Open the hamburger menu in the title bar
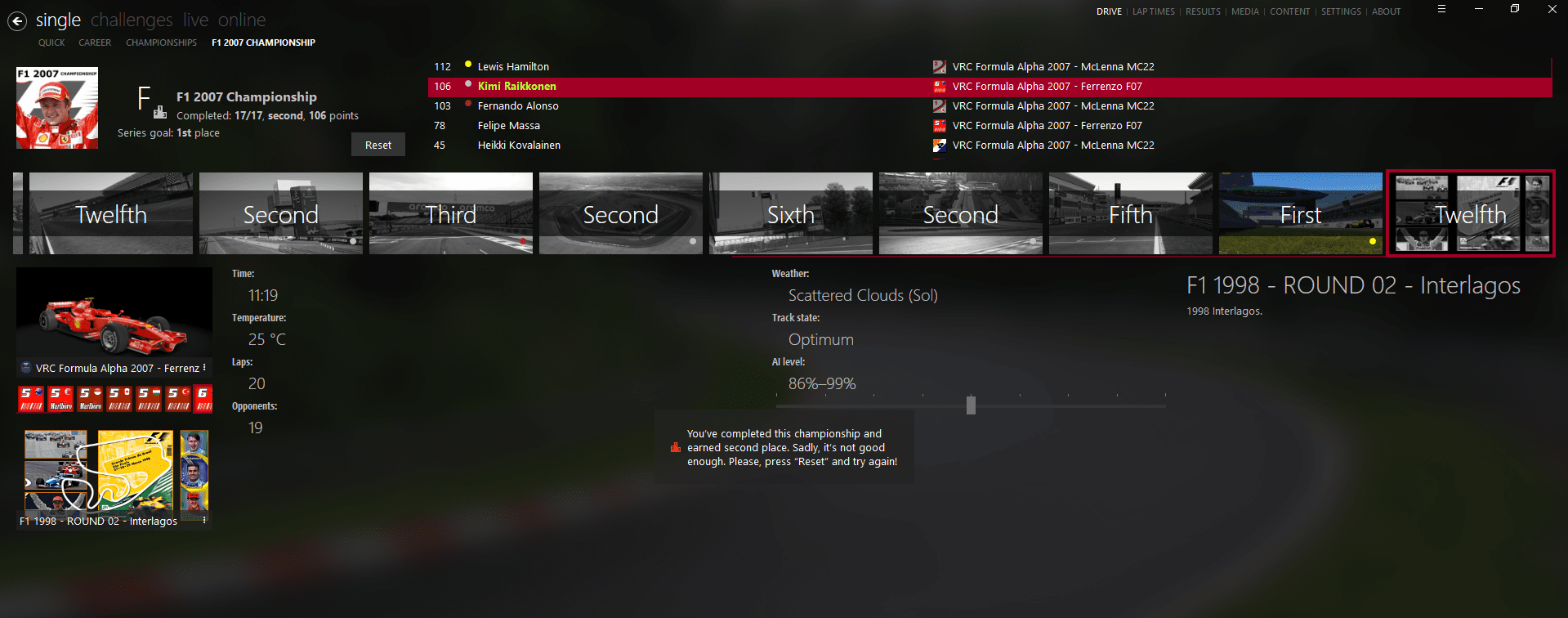This screenshot has width=1568, height=618. pos(1442,9)
